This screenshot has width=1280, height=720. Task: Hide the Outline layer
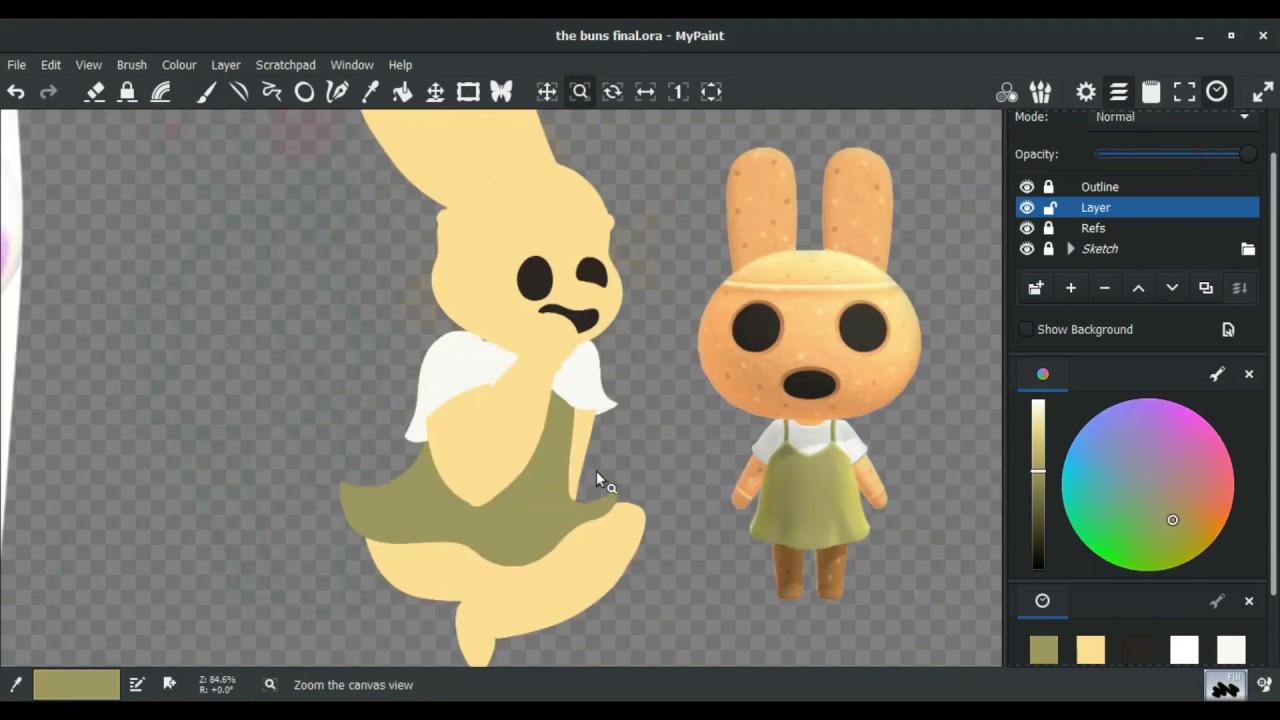[x=1027, y=187]
